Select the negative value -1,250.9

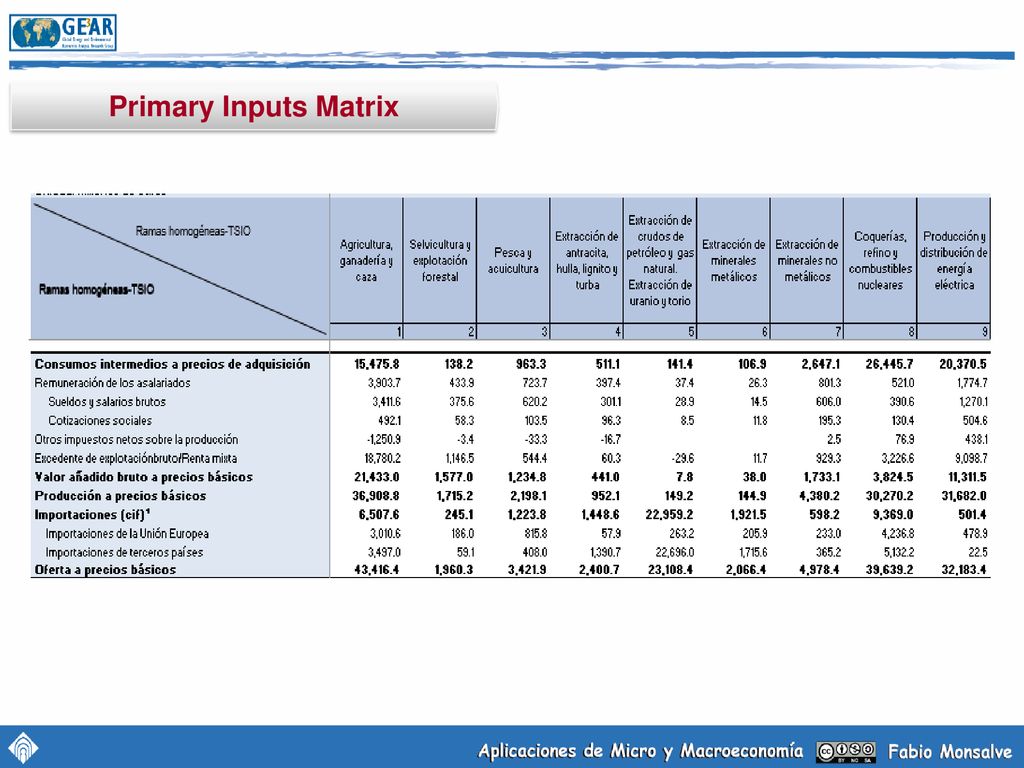point(383,440)
